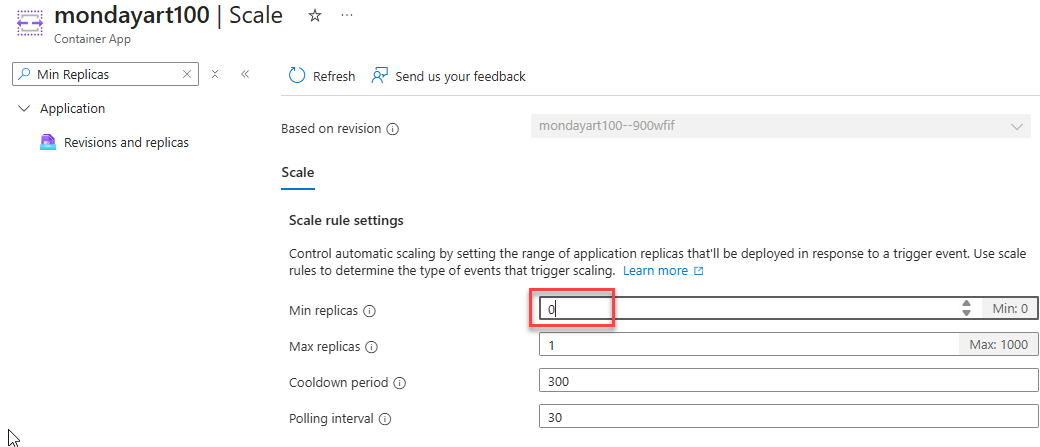The image size is (1040, 447).
Task: Click the 'Min replicas' label
Action: (x=324, y=310)
